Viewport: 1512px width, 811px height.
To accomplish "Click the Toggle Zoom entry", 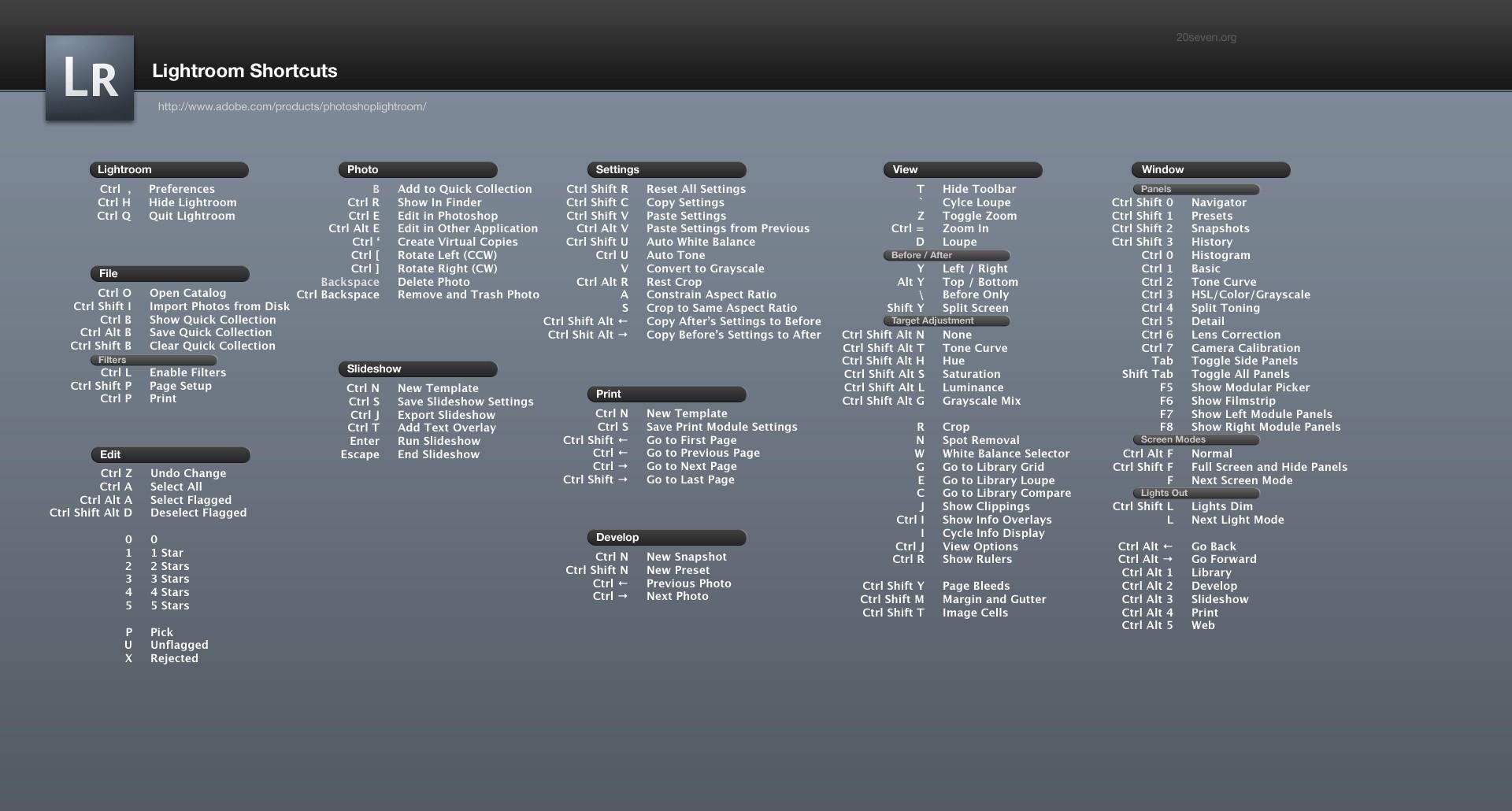I will point(980,216).
